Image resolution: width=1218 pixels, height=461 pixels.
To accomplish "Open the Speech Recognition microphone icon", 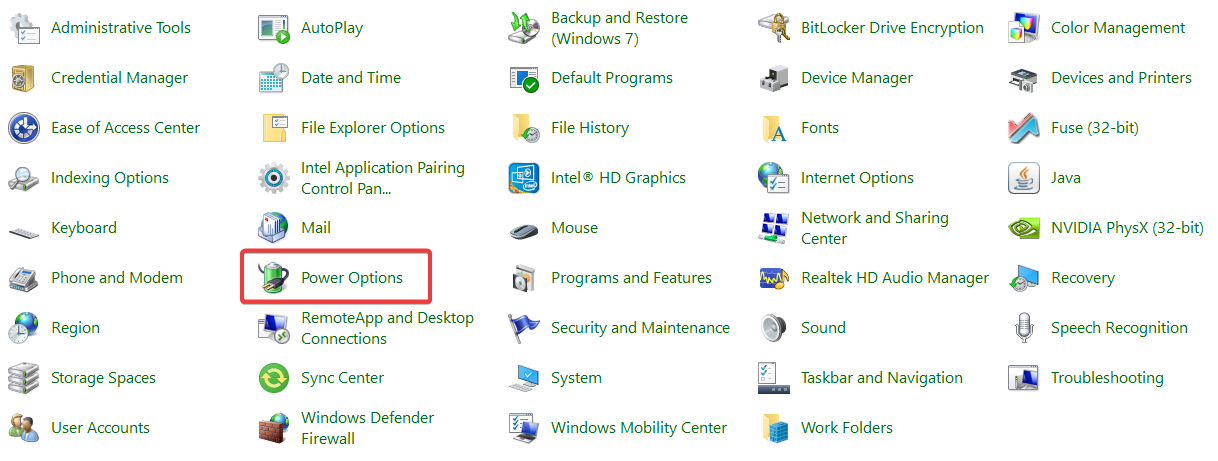I will [x=1024, y=328].
